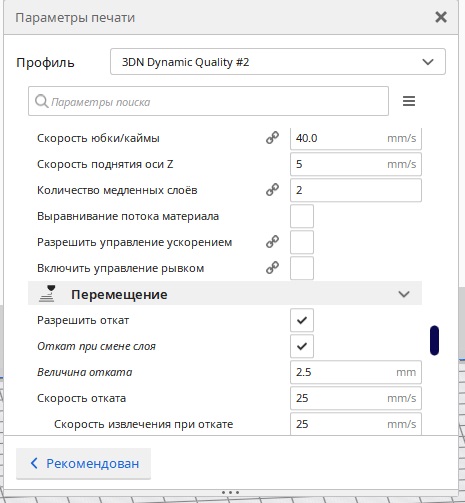
Task: Collapse the Перемещение section chevron
Action: point(404,294)
